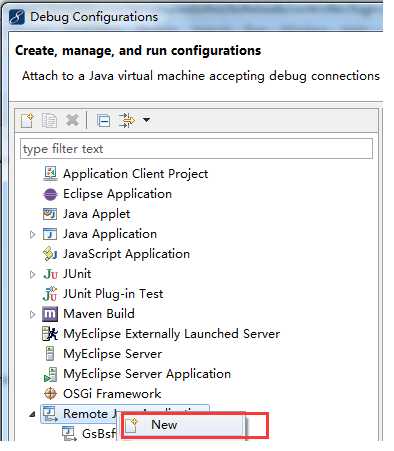Screen dimensions: 394x451
Task: Click the MyEclipse Server Application icon
Action: (50, 374)
